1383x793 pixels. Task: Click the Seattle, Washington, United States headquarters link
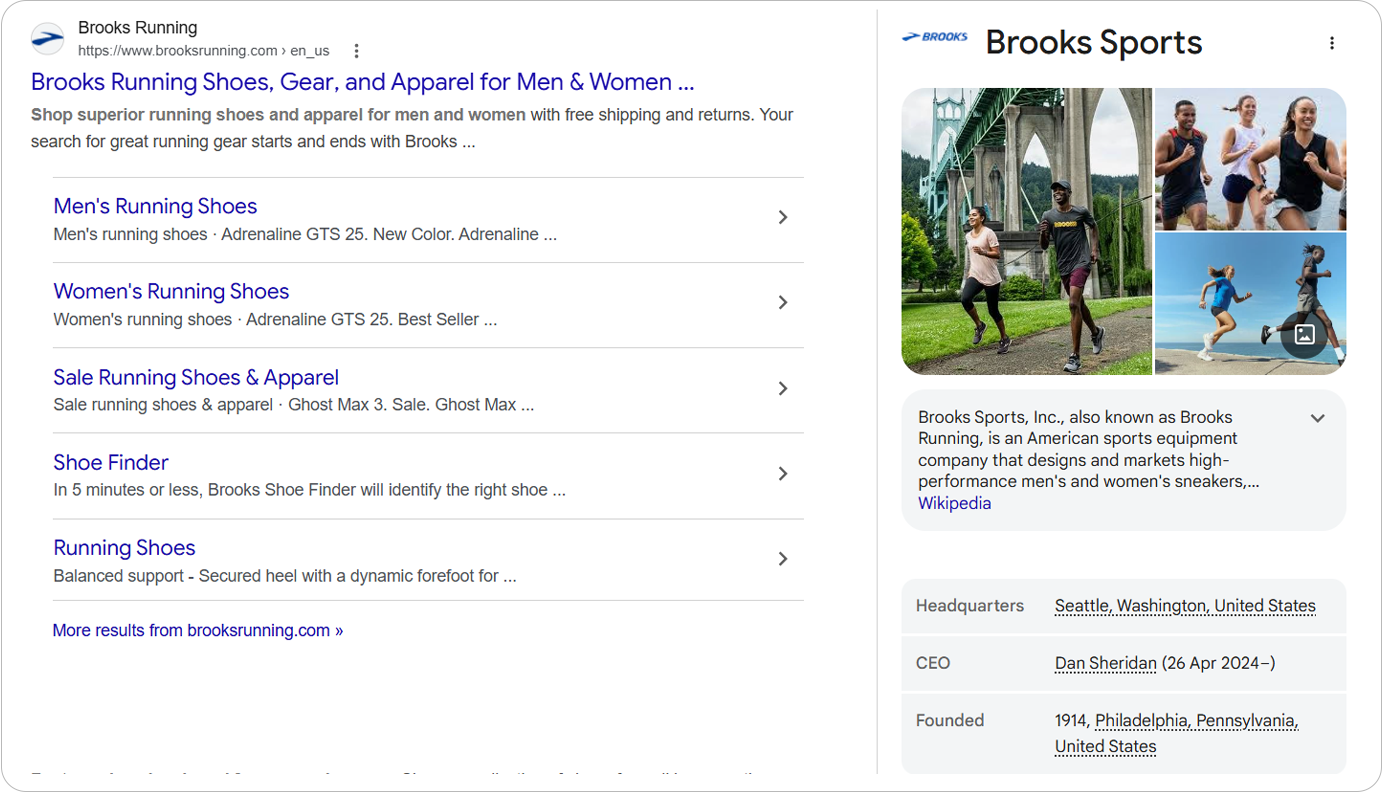pos(1185,606)
